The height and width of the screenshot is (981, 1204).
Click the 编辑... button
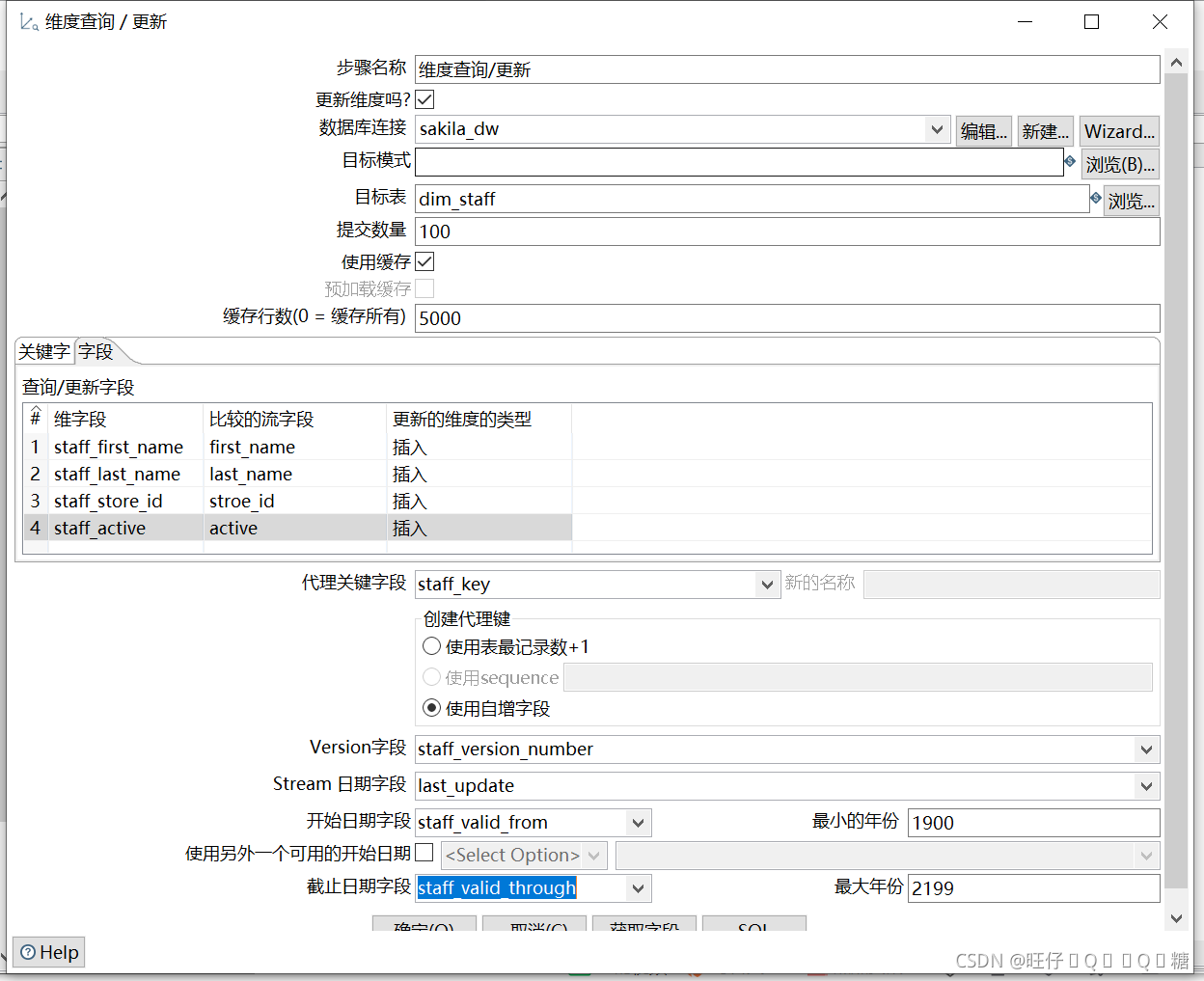[984, 131]
